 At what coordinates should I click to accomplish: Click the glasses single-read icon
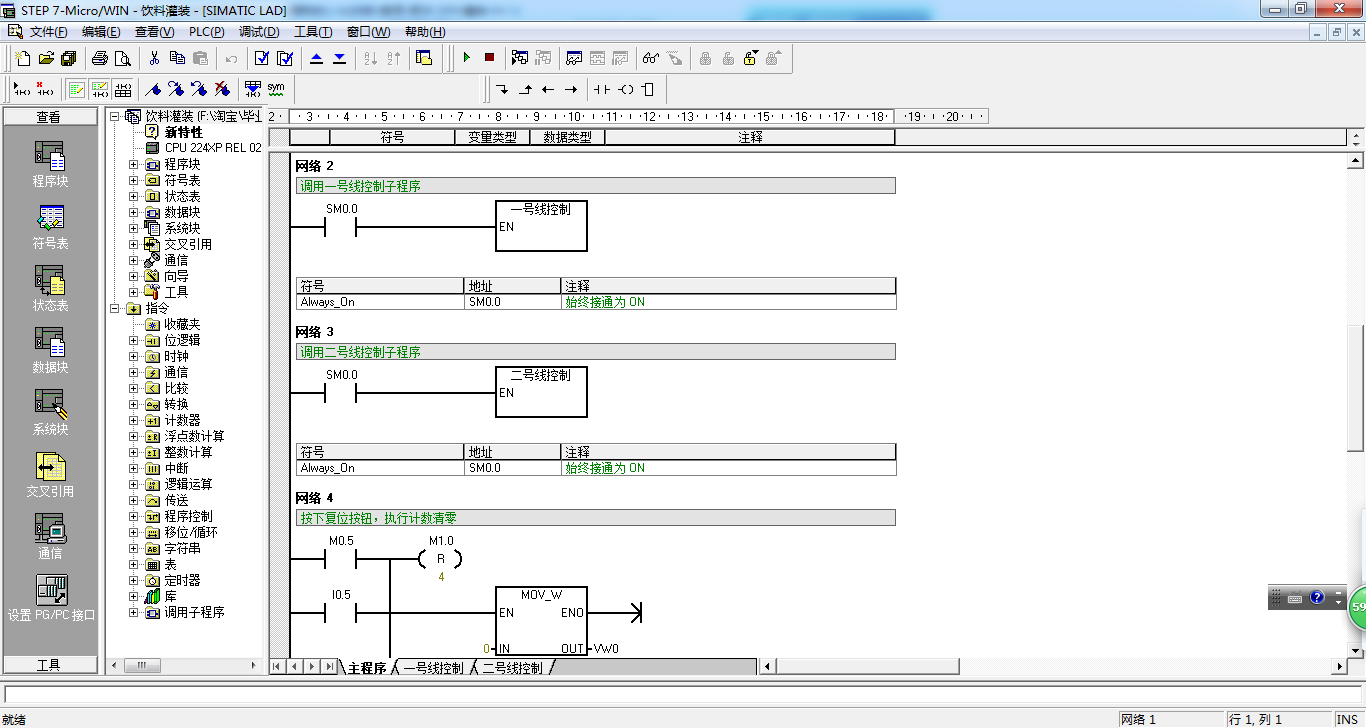(x=651, y=58)
